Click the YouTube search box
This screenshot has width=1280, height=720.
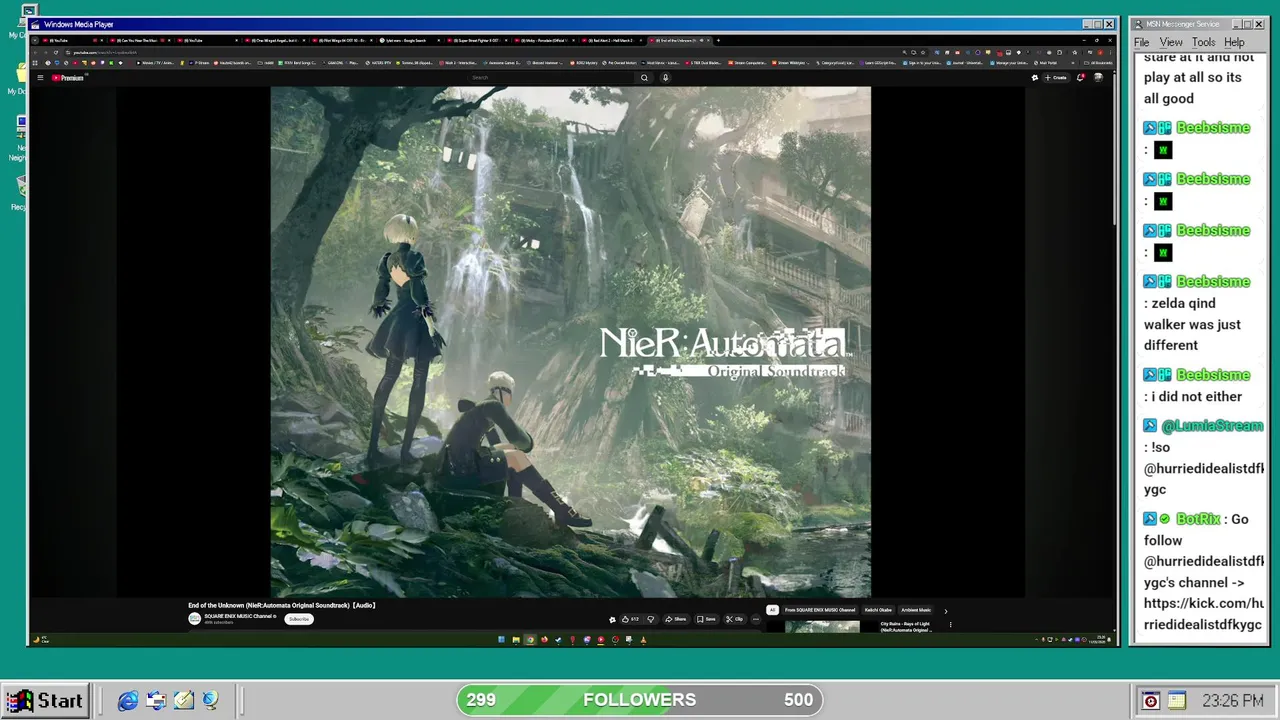point(550,77)
